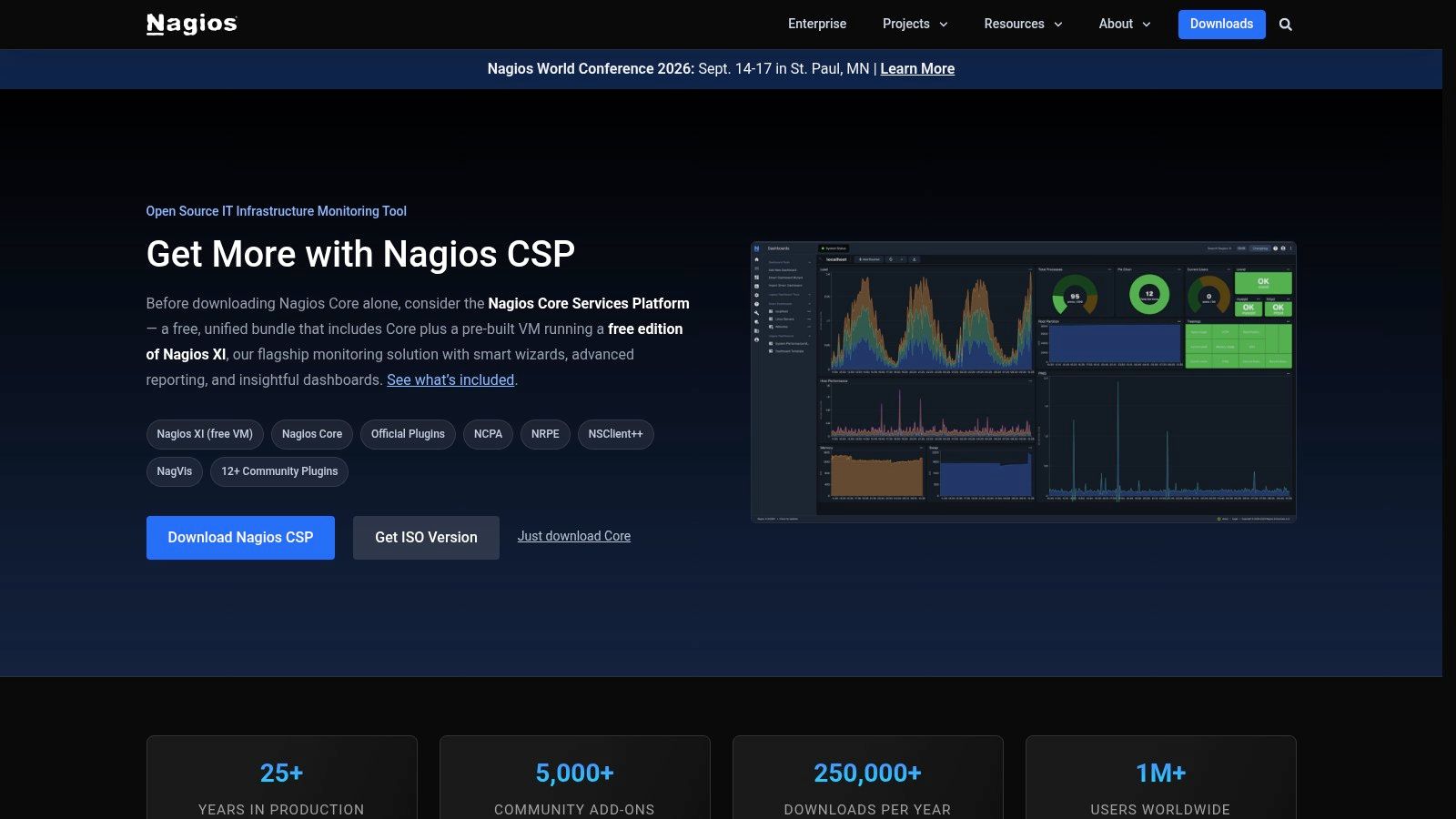Image resolution: width=1456 pixels, height=819 pixels.
Task: Open the Enterprise menu item
Action: click(x=816, y=24)
